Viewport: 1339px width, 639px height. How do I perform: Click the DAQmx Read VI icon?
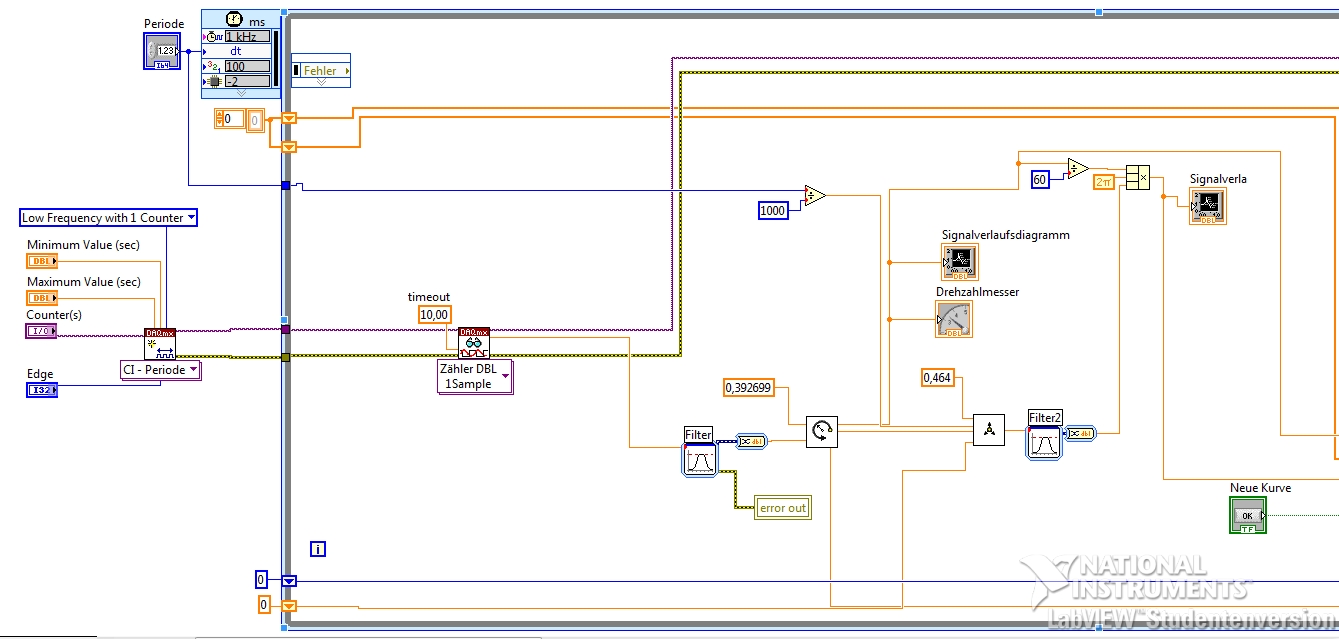pyautogui.click(x=474, y=343)
